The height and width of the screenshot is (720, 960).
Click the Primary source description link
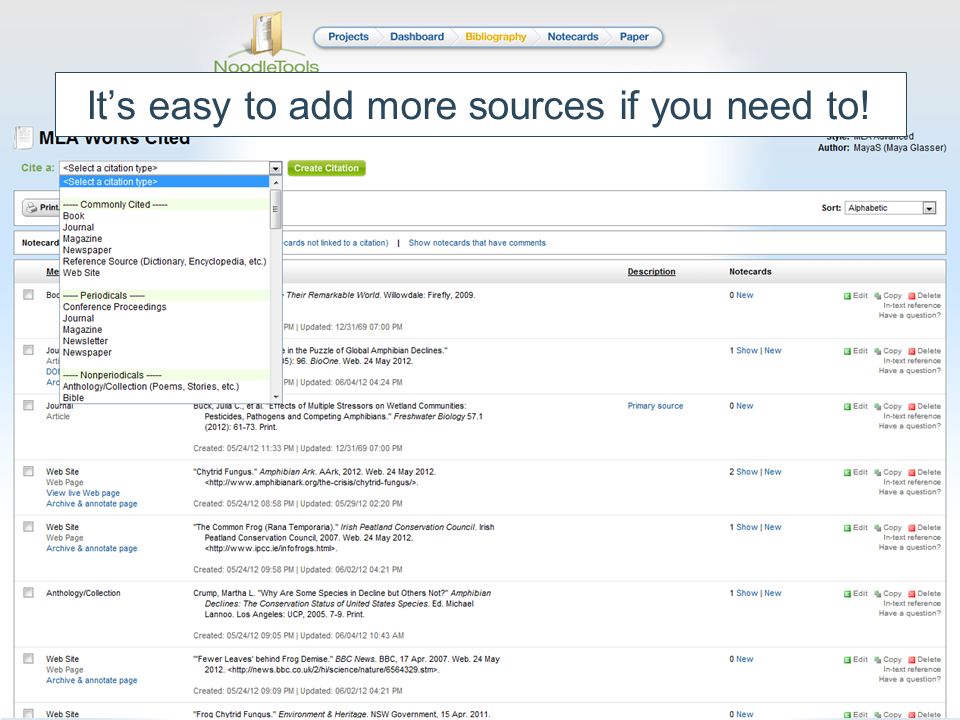655,406
